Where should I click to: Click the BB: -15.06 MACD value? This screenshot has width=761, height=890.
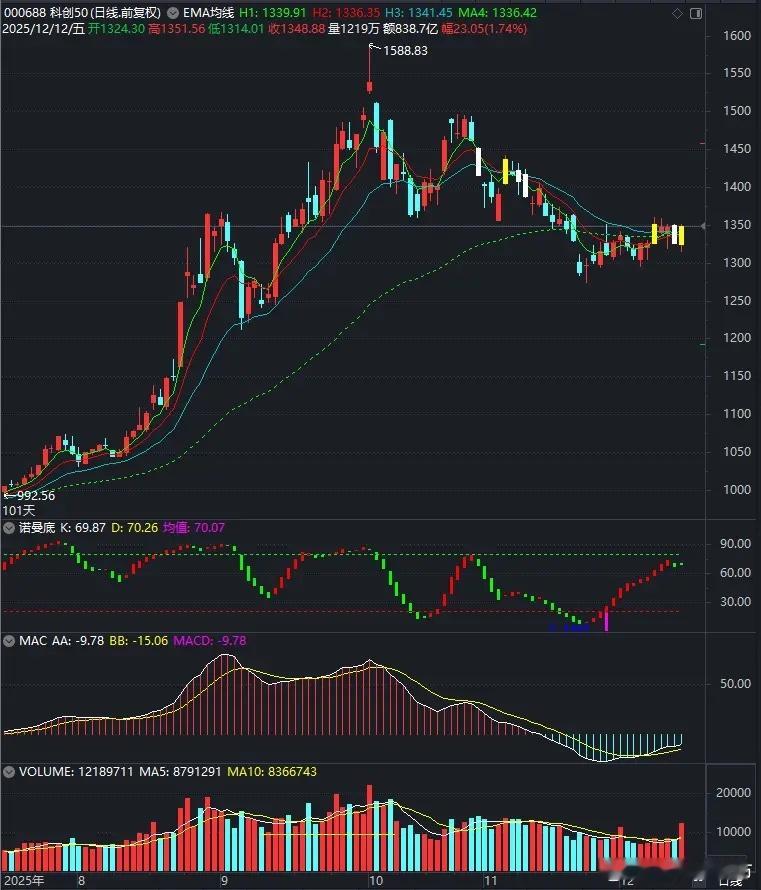point(138,641)
